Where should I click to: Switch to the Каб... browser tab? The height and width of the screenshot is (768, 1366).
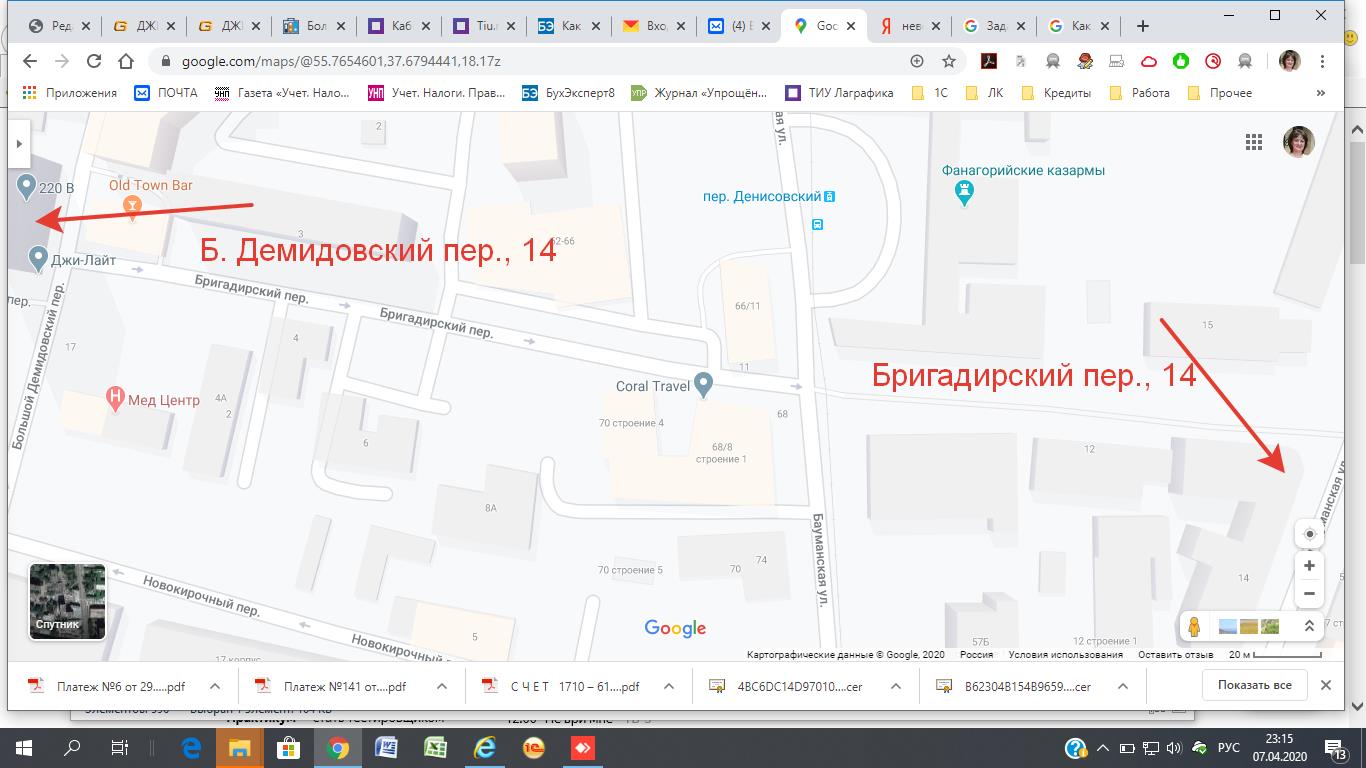tap(398, 26)
